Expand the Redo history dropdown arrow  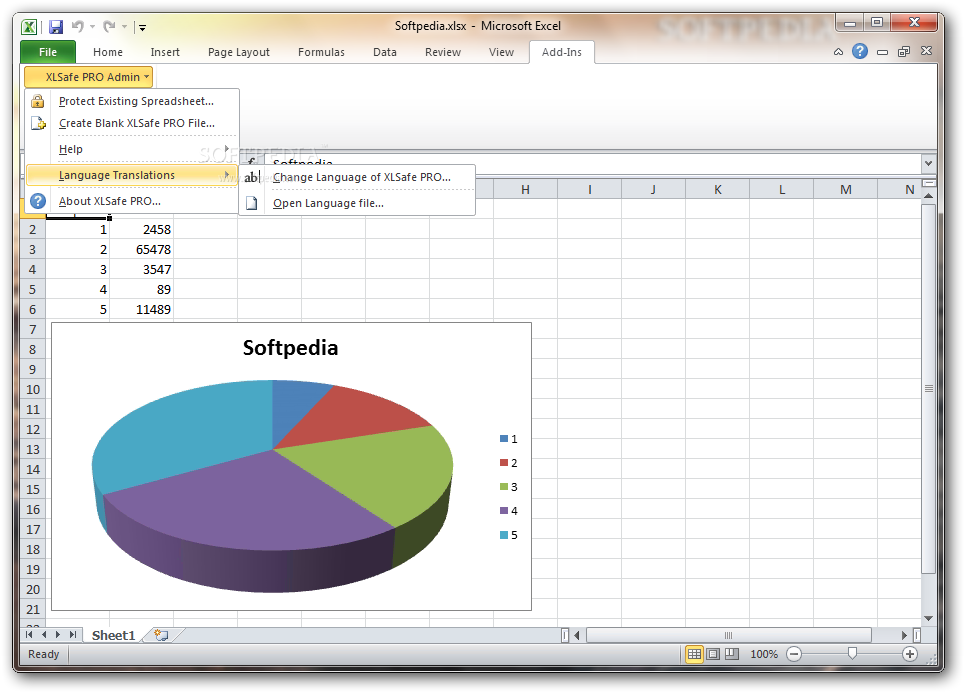click(124, 26)
